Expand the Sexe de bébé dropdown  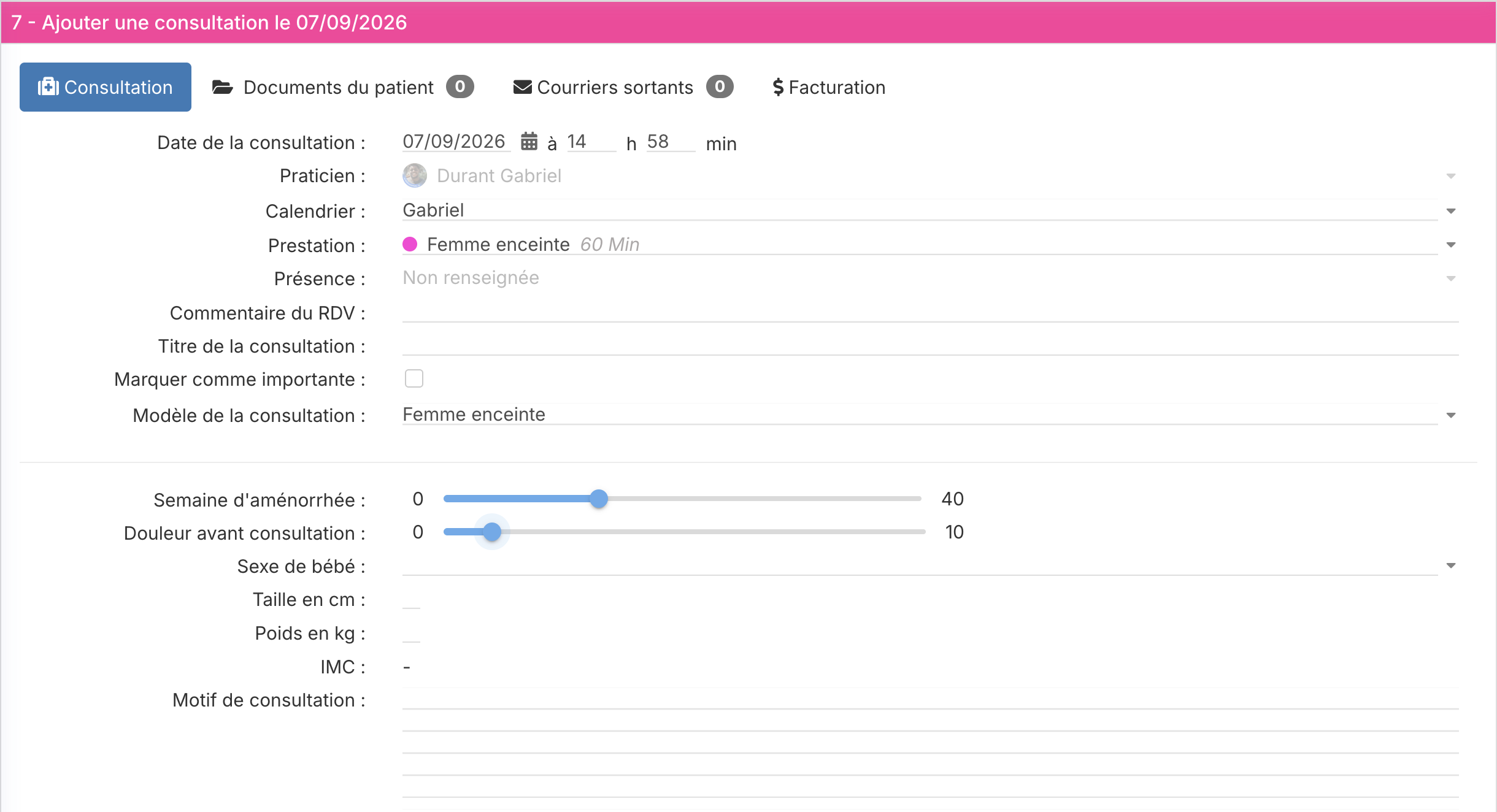pos(1451,565)
